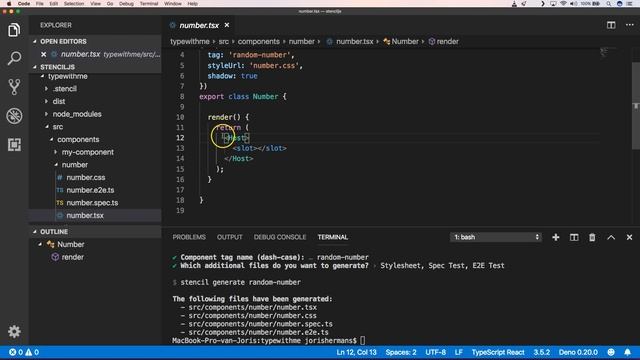Select number.tsx file in explorer tree
Viewport: 640px width, 360px height.
(x=84, y=216)
